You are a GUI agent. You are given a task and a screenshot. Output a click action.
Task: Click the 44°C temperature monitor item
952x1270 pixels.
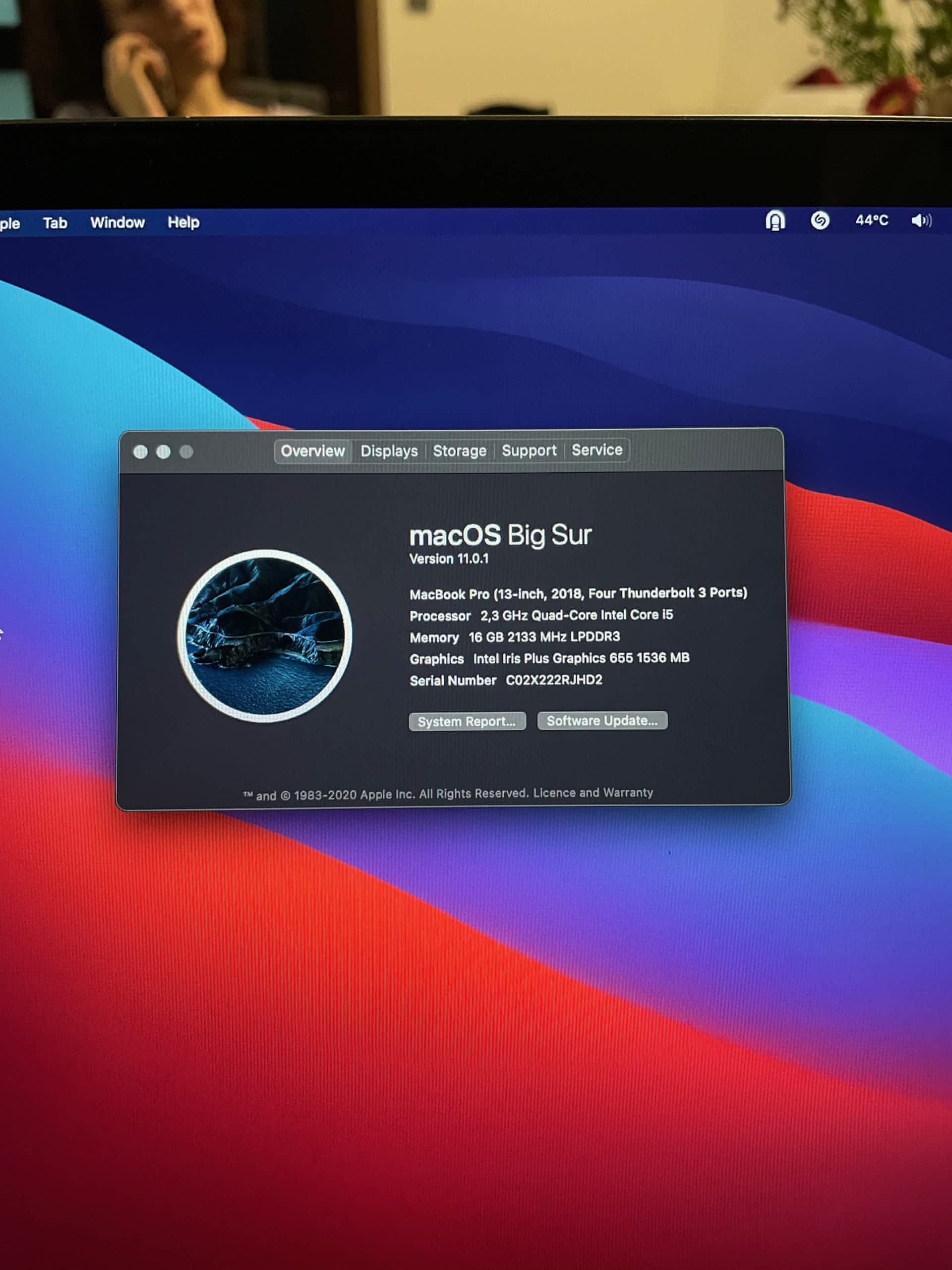coord(871,220)
